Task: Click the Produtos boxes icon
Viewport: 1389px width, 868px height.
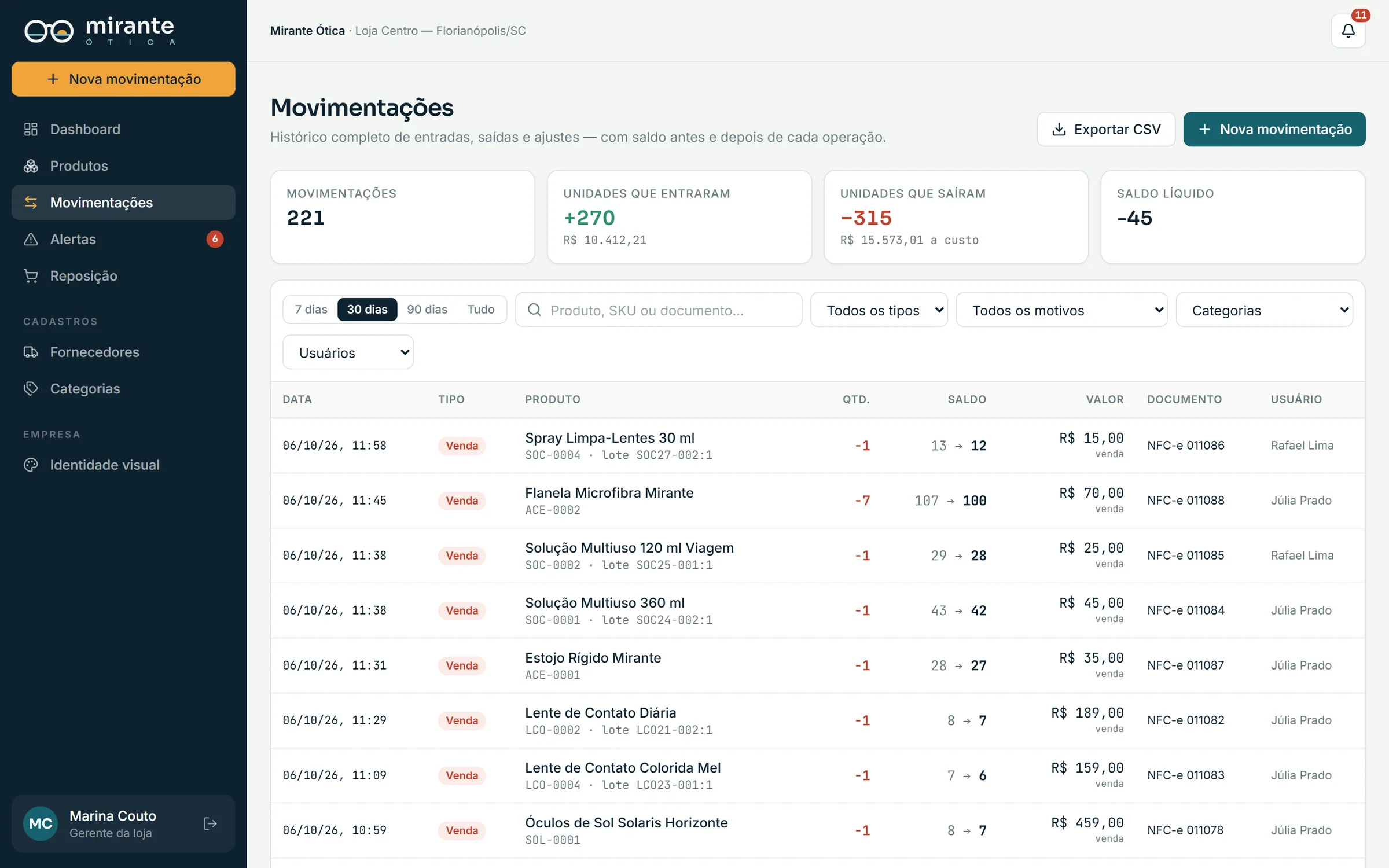Action: 31,166
